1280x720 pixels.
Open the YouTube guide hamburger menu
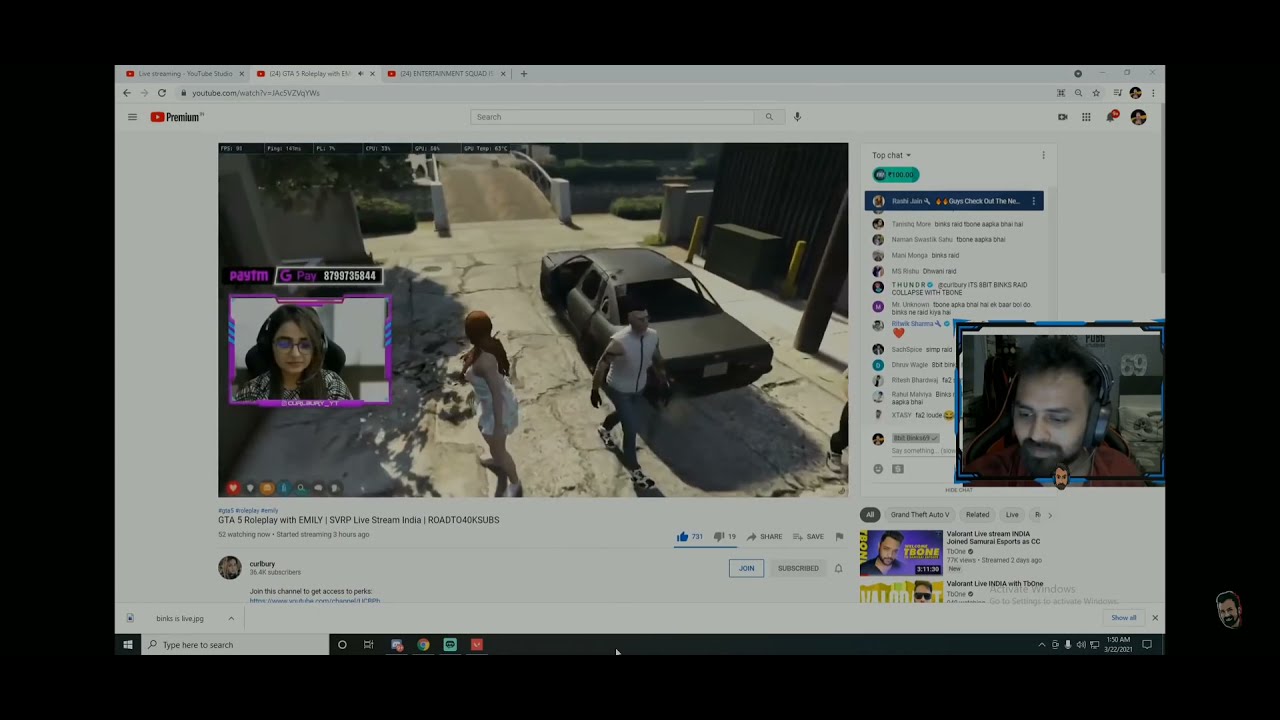pyautogui.click(x=132, y=117)
